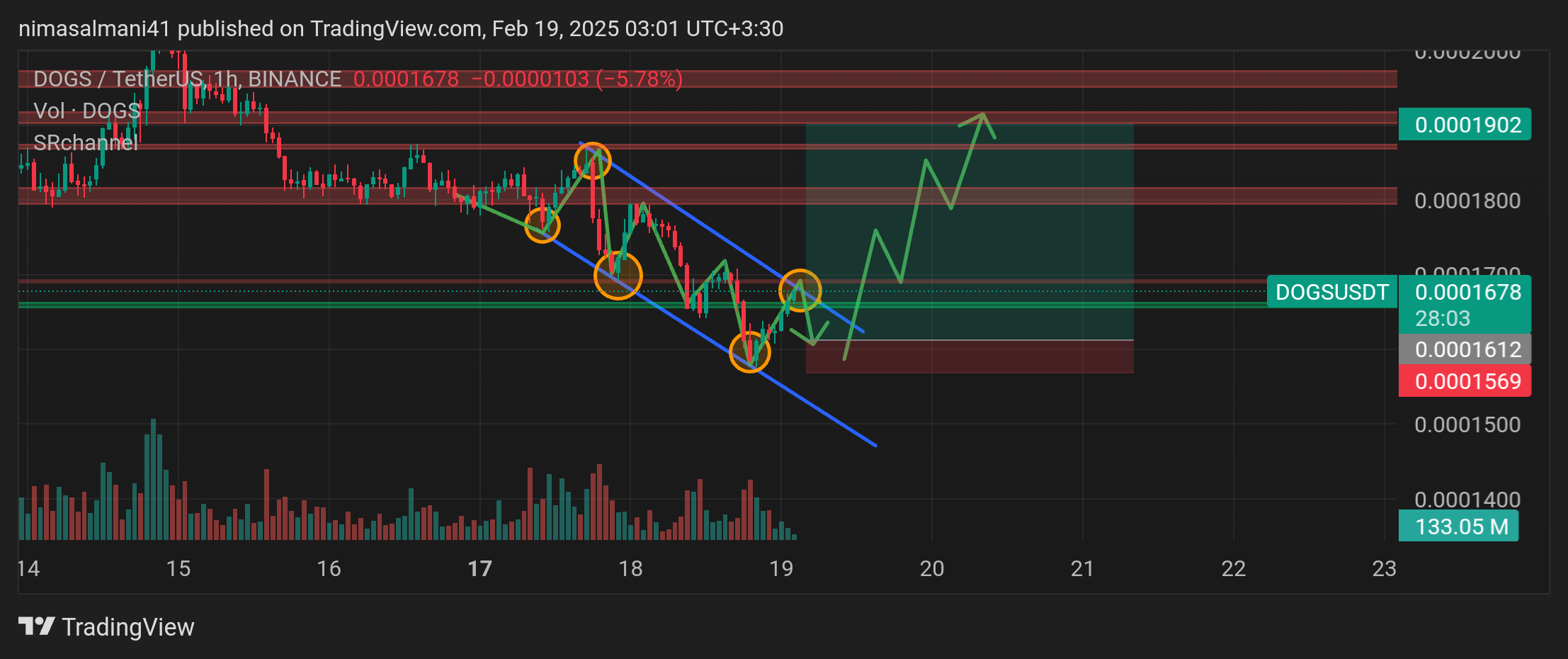Click date 21 on the time axis
The image size is (1568, 659).
[x=1082, y=568]
